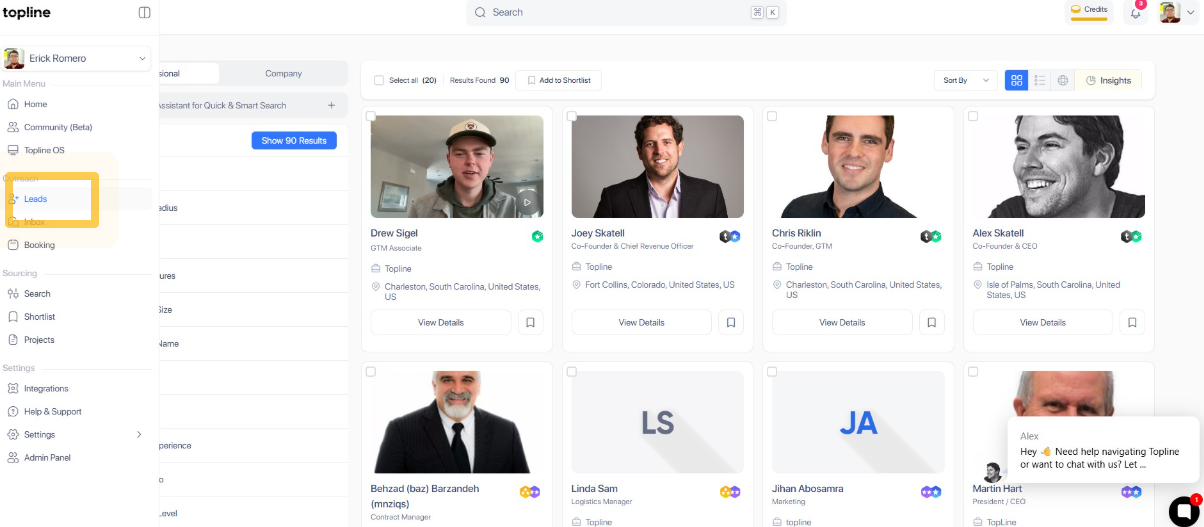Open the Topline OS monitor icon

point(13,150)
